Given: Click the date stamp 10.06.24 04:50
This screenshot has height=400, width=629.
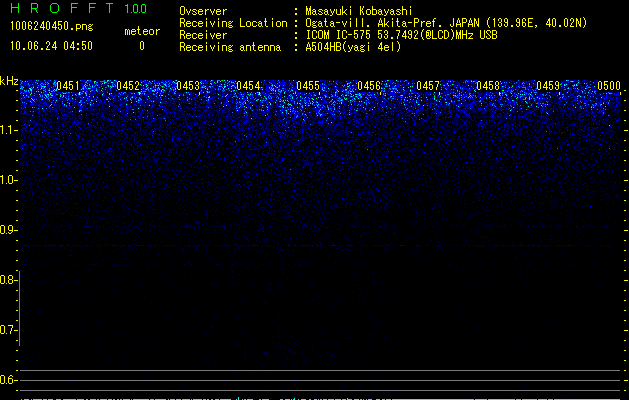Looking at the screenshot, I should pyautogui.click(x=51, y=46).
